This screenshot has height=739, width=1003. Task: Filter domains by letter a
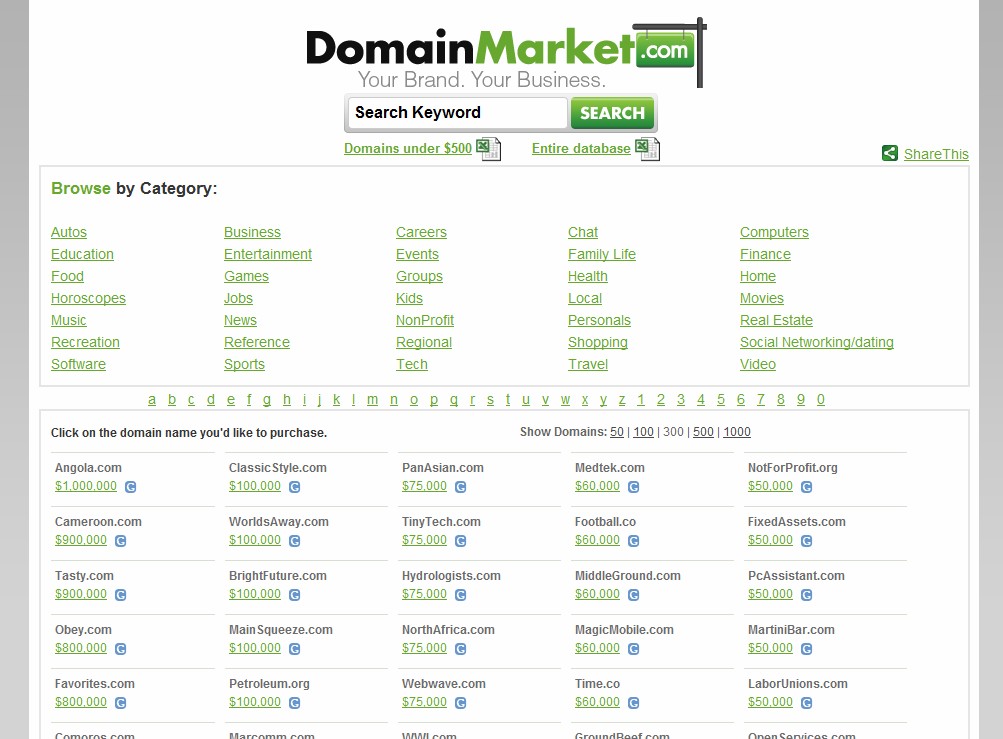152,400
